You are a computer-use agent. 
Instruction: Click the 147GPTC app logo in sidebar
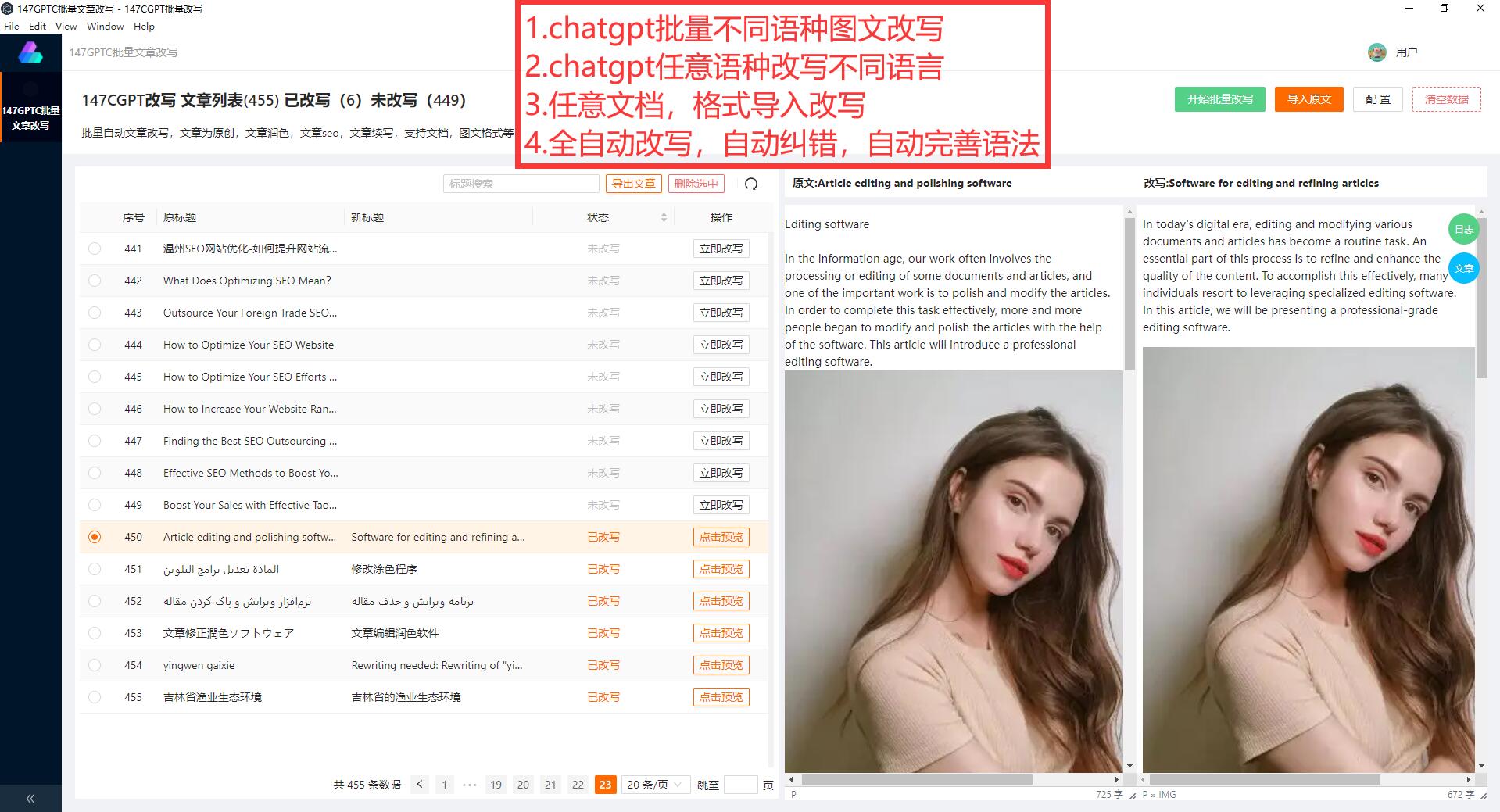[x=30, y=52]
